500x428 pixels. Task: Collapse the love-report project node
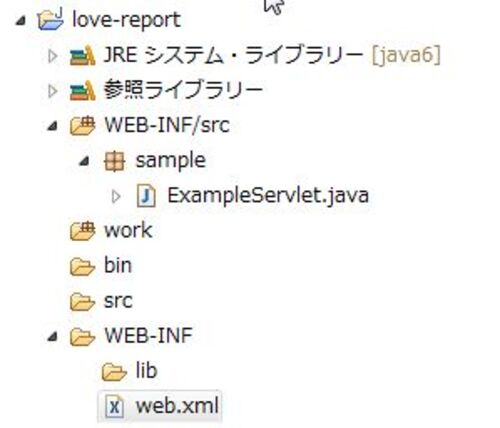21,21
